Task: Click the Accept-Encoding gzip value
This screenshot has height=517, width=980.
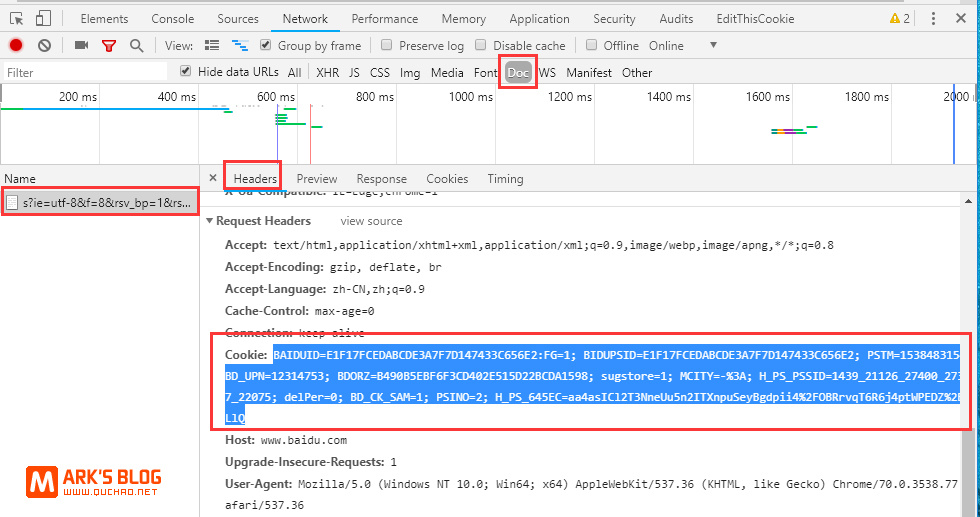Action: pos(386,268)
